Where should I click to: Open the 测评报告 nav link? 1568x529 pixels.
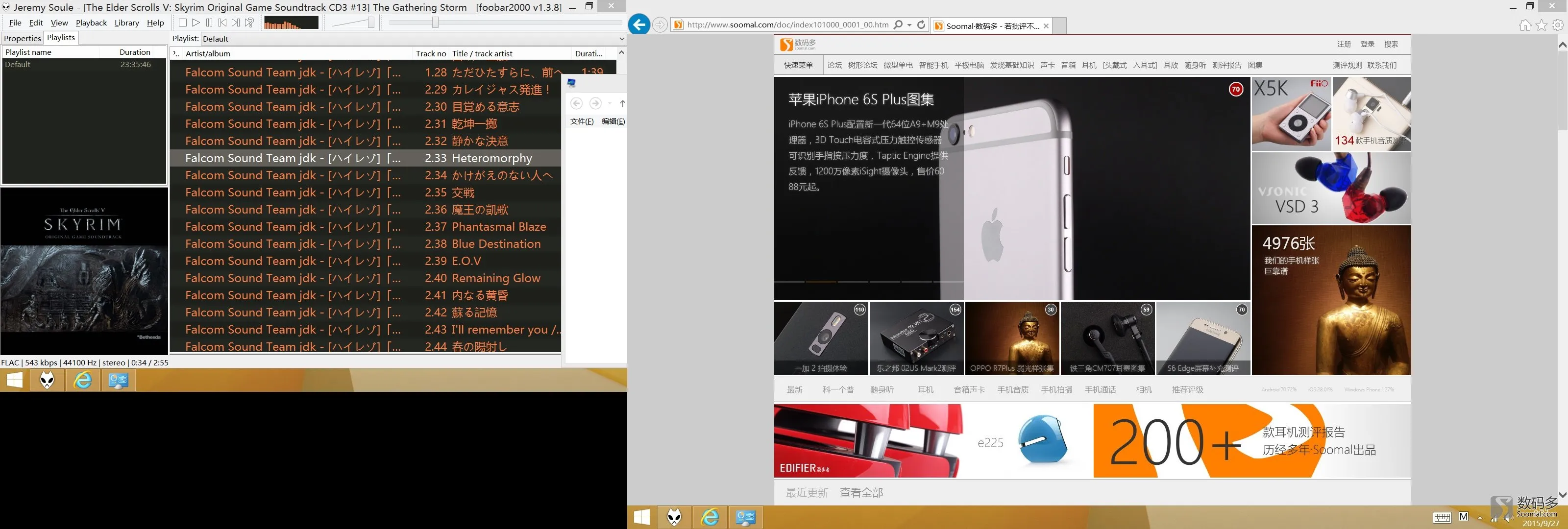(x=1226, y=65)
